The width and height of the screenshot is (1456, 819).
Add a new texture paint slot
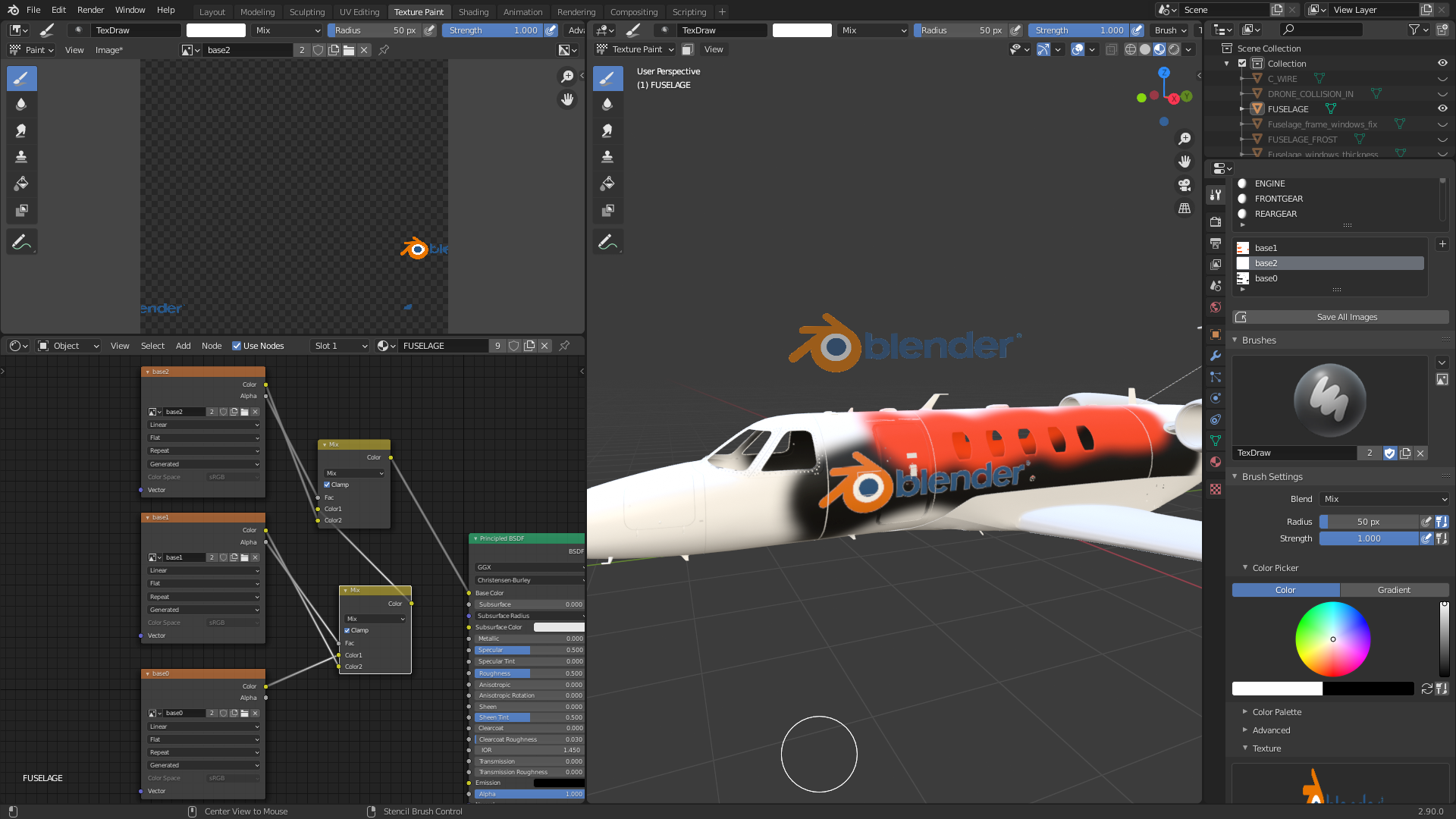[1442, 244]
